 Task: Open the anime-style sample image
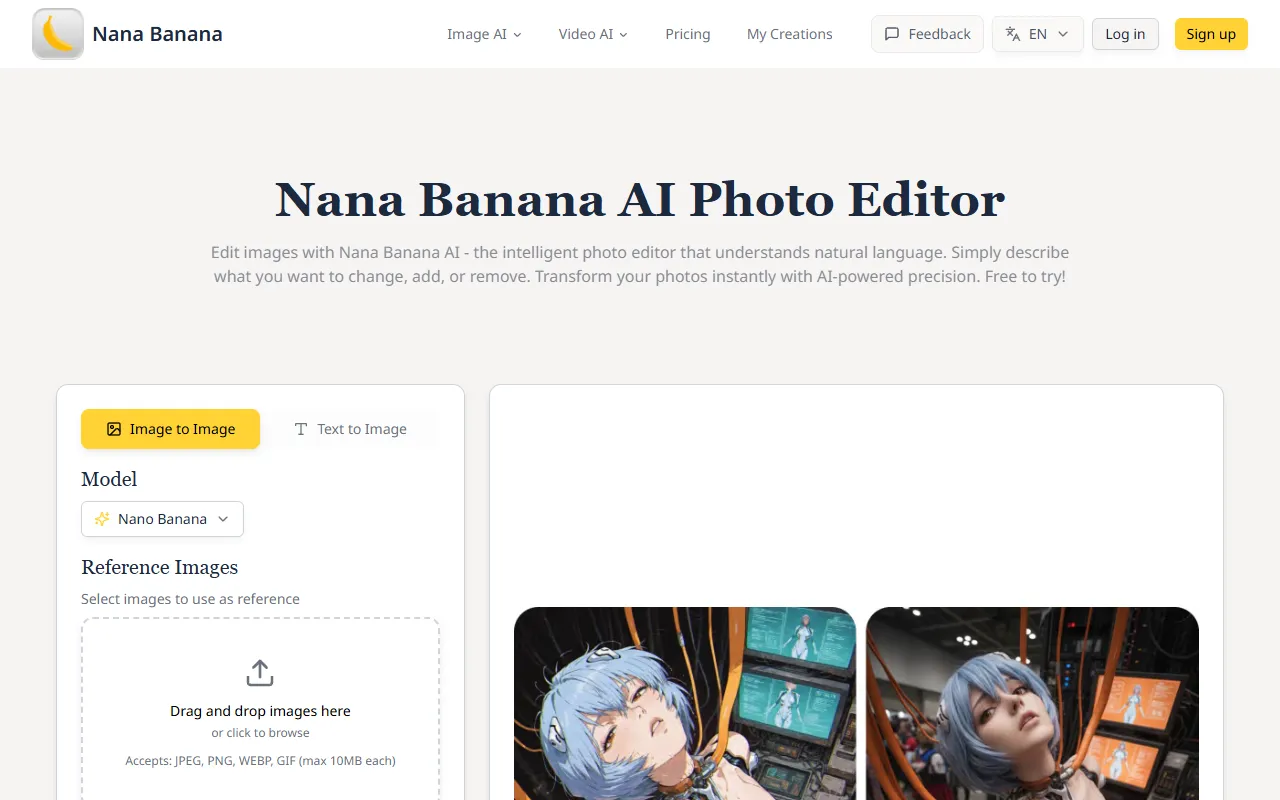685,703
